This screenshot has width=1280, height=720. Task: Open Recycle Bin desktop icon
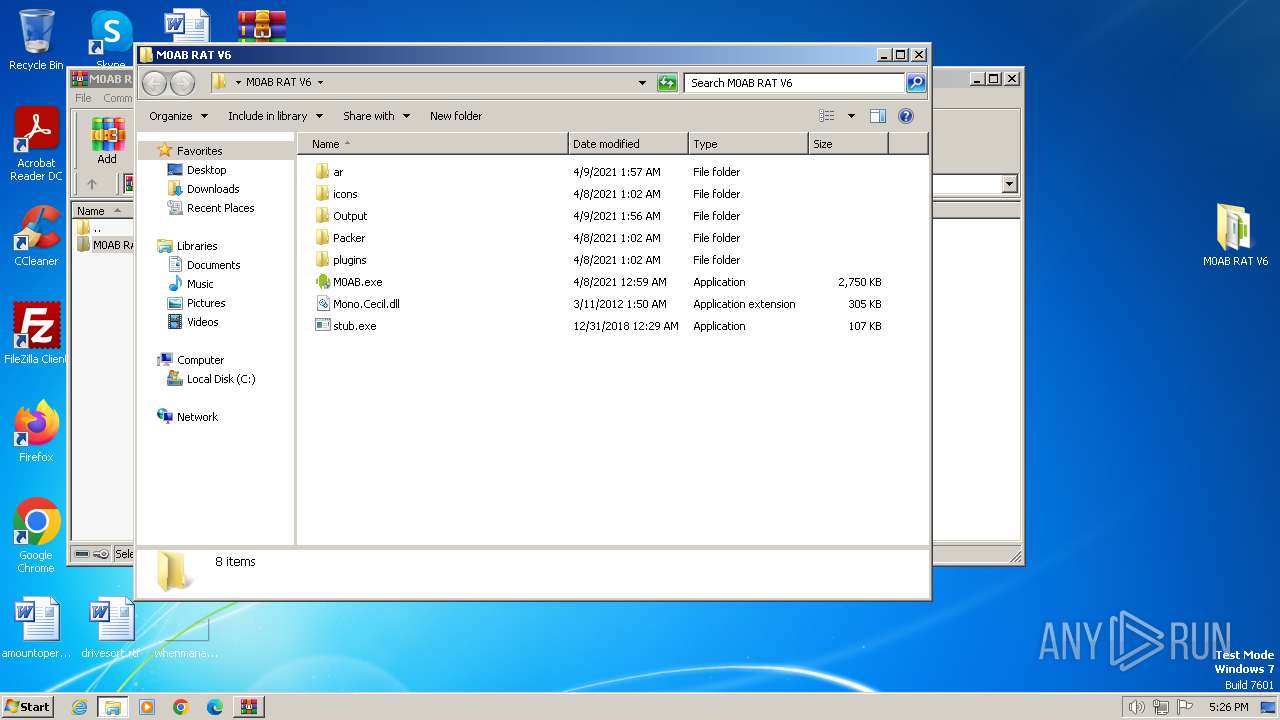tap(36, 40)
